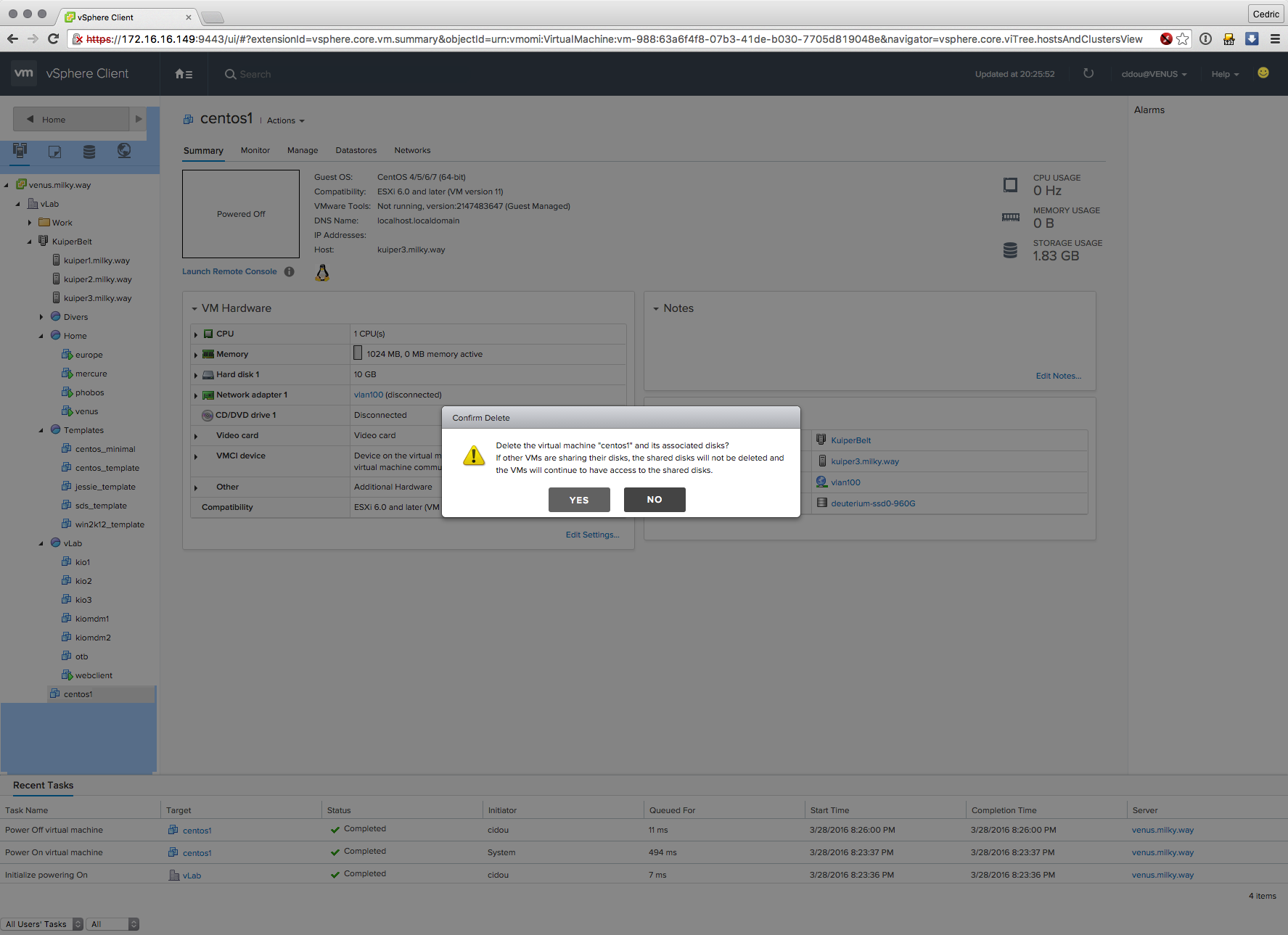1288x935 pixels.
Task: Expand the Hard disk 1 row
Action: click(x=196, y=375)
